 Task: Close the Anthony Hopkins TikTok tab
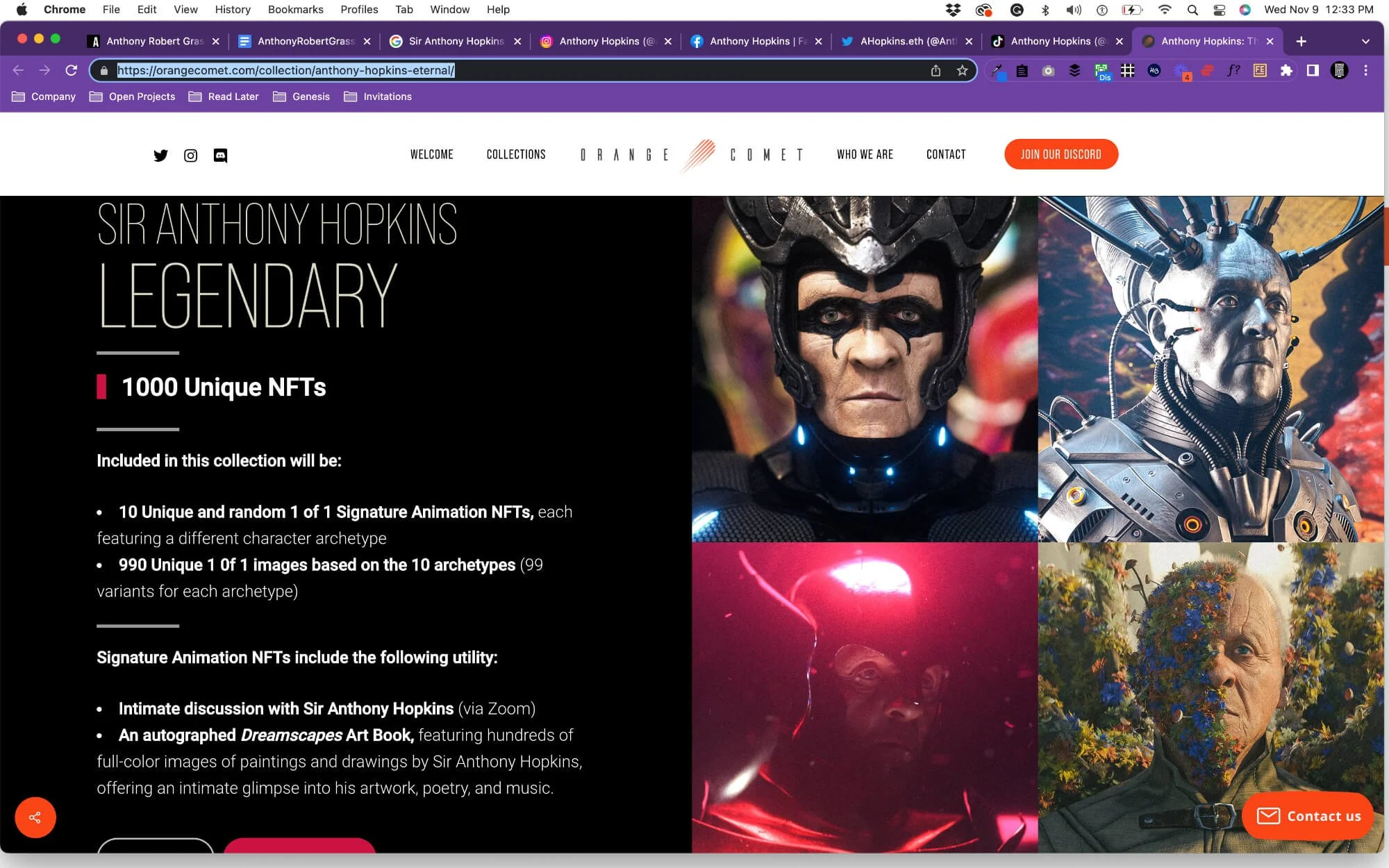pyautogui.click(x=1119, y=41)
